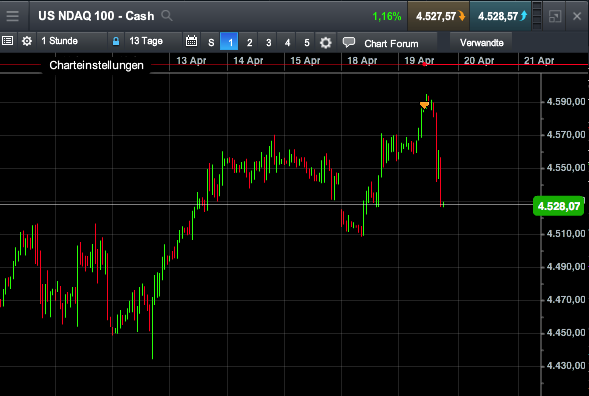
Task: Open the 1 Stunde interval dropdown
Action: pos(72,41)
